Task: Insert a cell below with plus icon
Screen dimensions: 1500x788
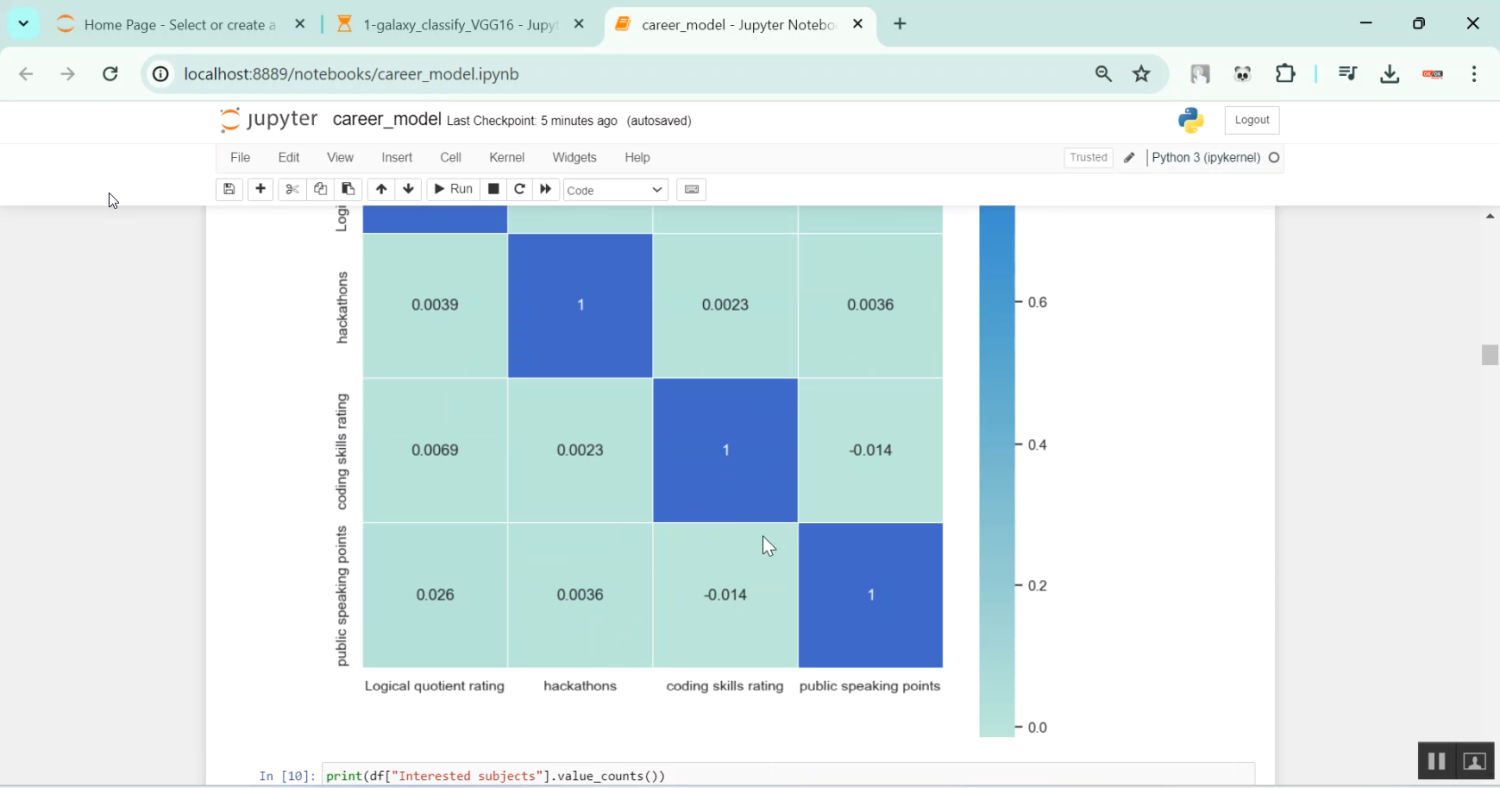Action: click(260, 189)
